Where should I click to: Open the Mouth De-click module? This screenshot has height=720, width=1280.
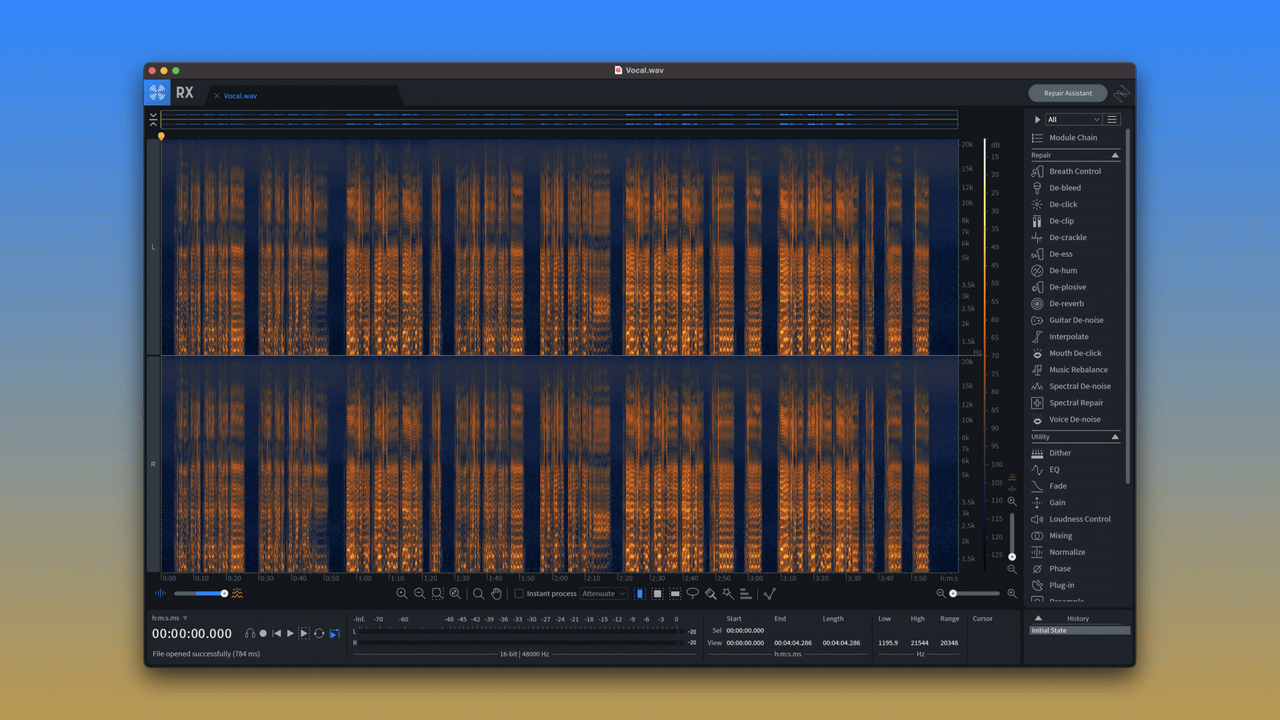[1075, 353]
